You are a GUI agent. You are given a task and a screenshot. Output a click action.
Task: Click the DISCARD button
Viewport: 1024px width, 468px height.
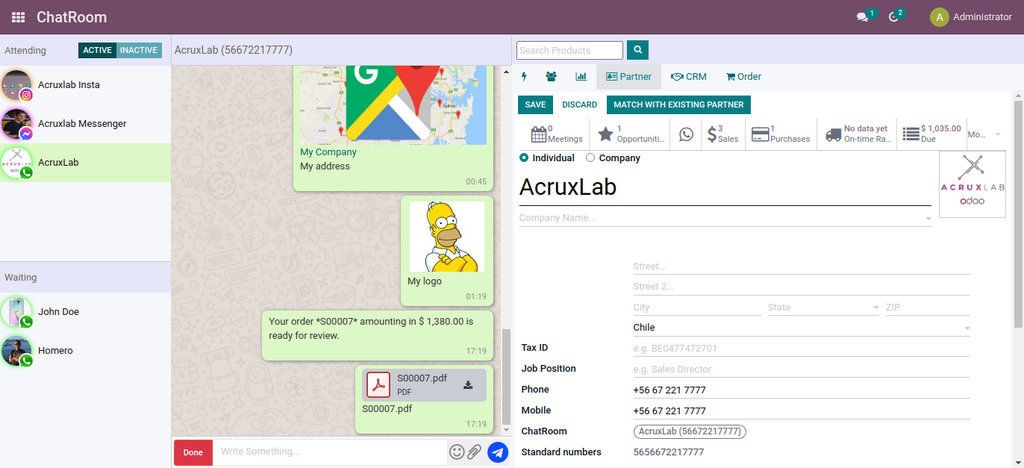tap(579, 104)
